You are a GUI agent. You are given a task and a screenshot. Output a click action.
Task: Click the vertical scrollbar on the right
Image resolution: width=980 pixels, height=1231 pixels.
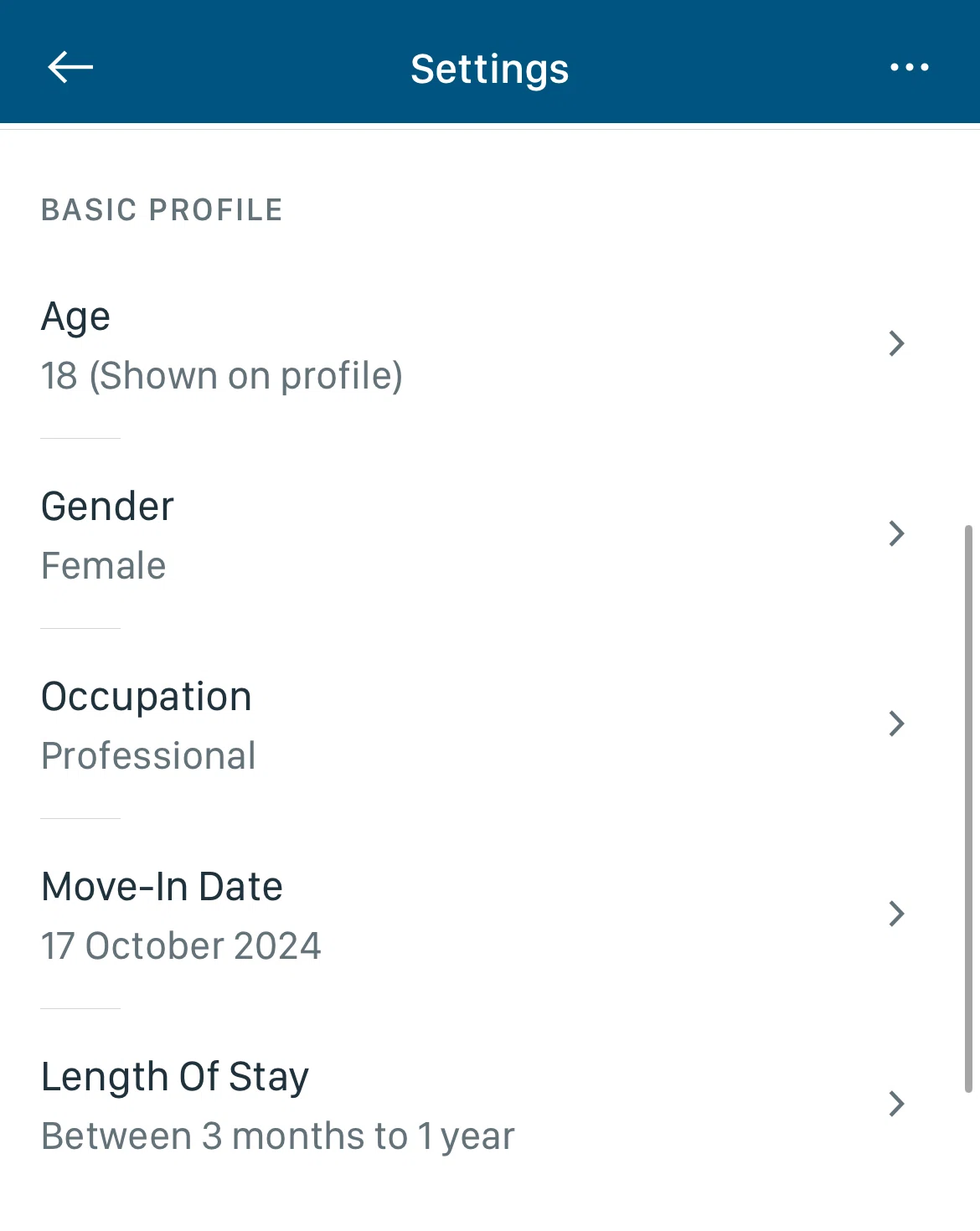coord(968,808)
